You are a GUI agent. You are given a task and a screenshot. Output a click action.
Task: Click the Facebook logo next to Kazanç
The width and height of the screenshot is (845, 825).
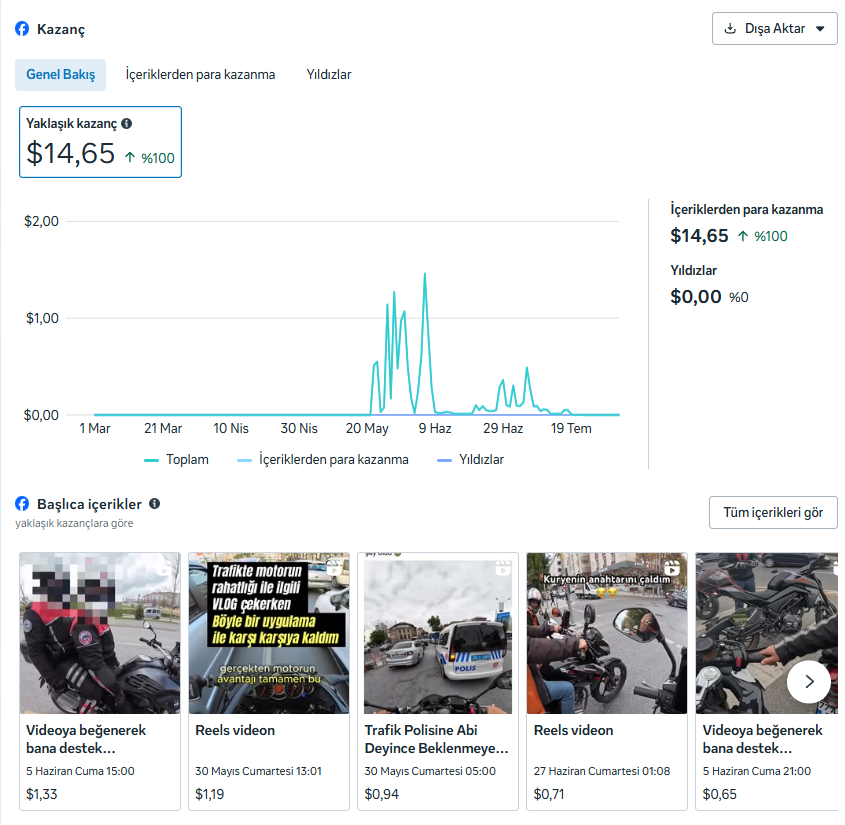22,29
